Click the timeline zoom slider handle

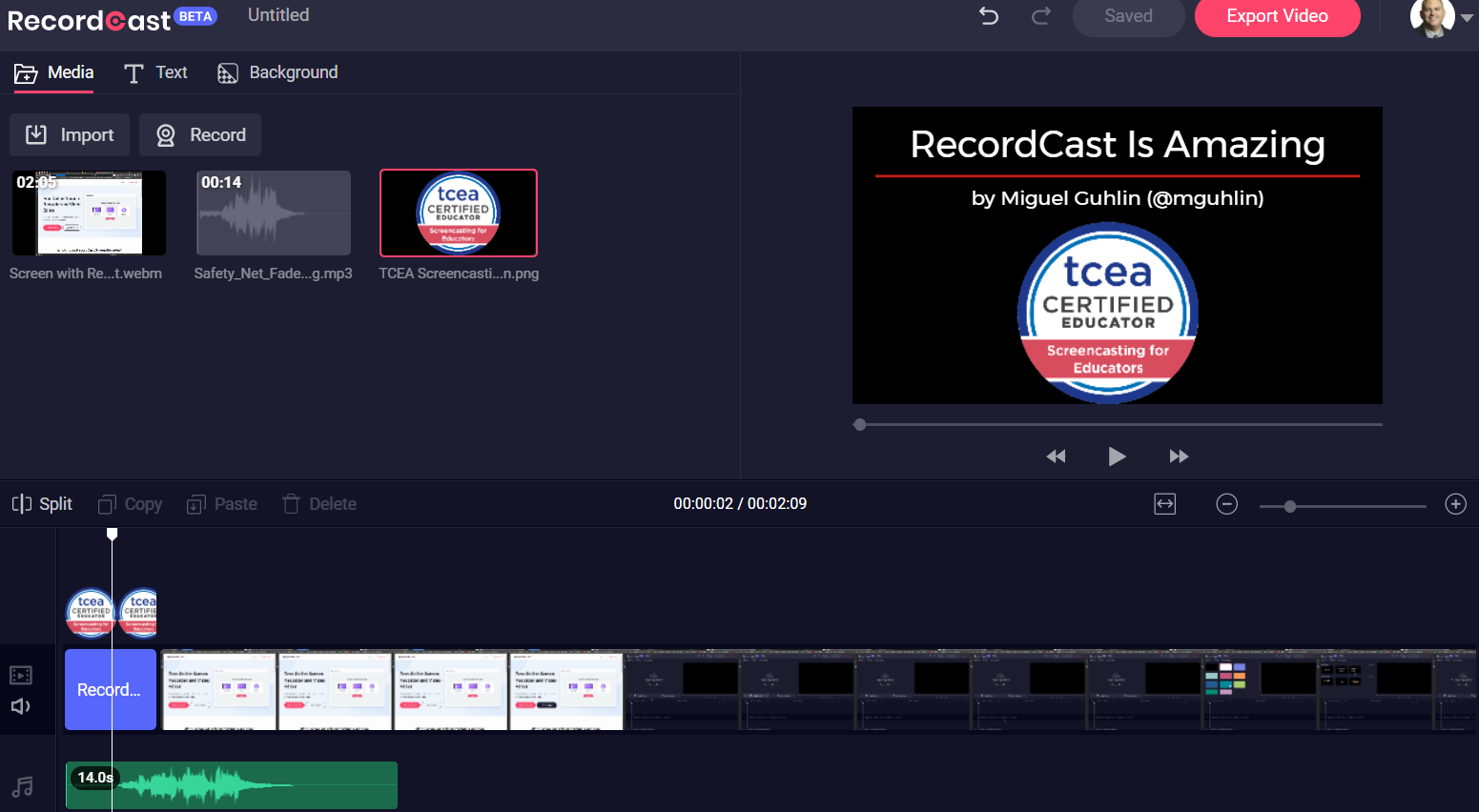(1290, 506)
